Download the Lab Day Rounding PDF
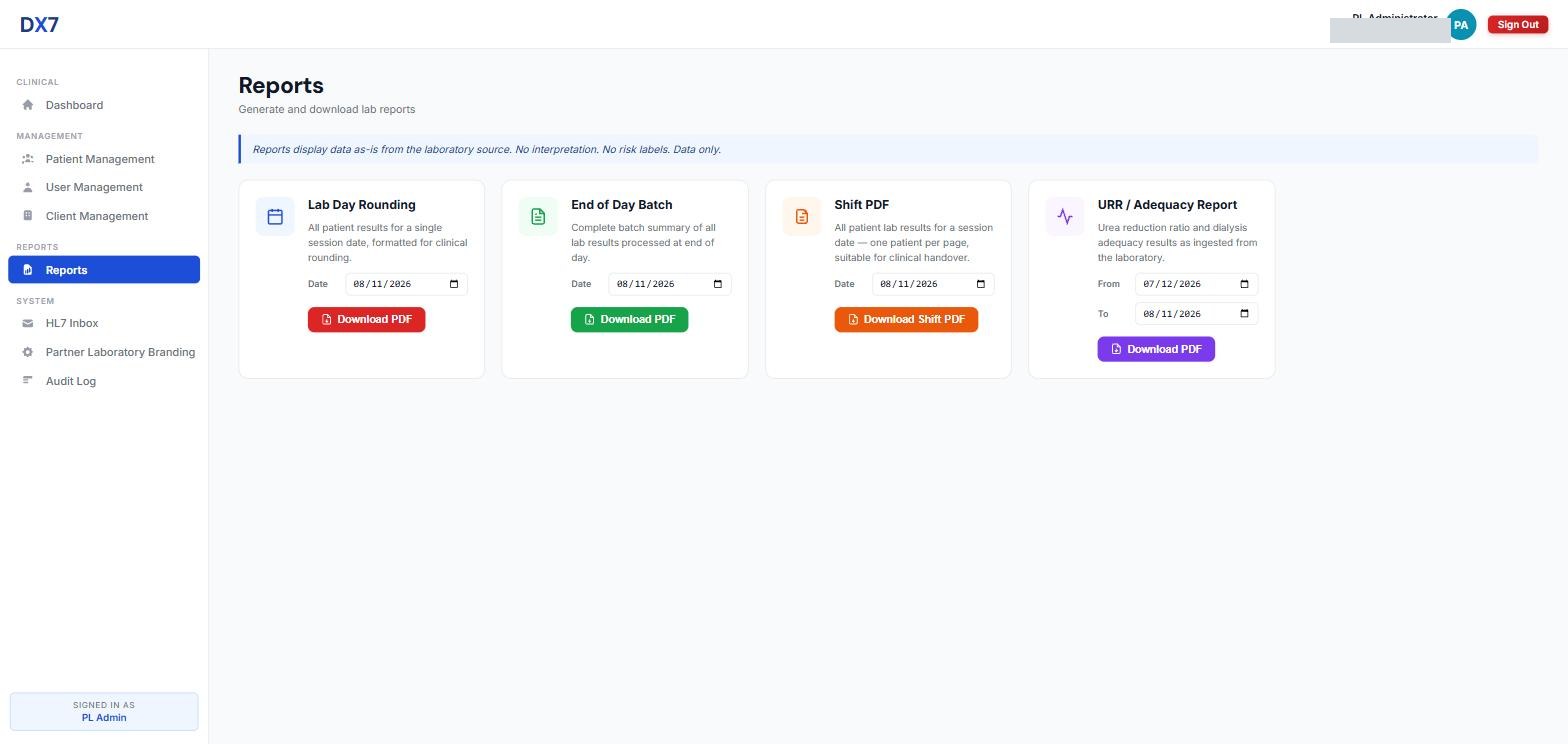Image resolution: width=1568 pixels, height=744 pixels. pyautogui.click(x=366, y=319)
